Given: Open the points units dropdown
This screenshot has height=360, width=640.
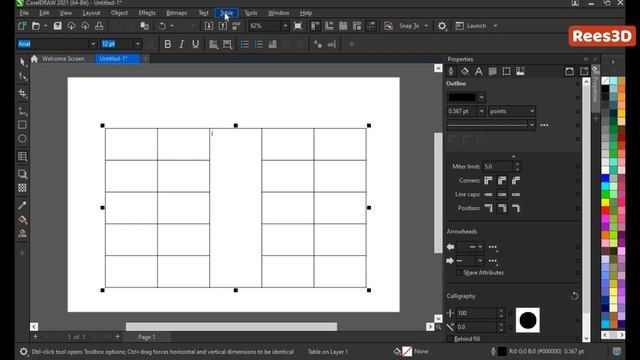Looking at the screenshot, I should coord(532,111).
